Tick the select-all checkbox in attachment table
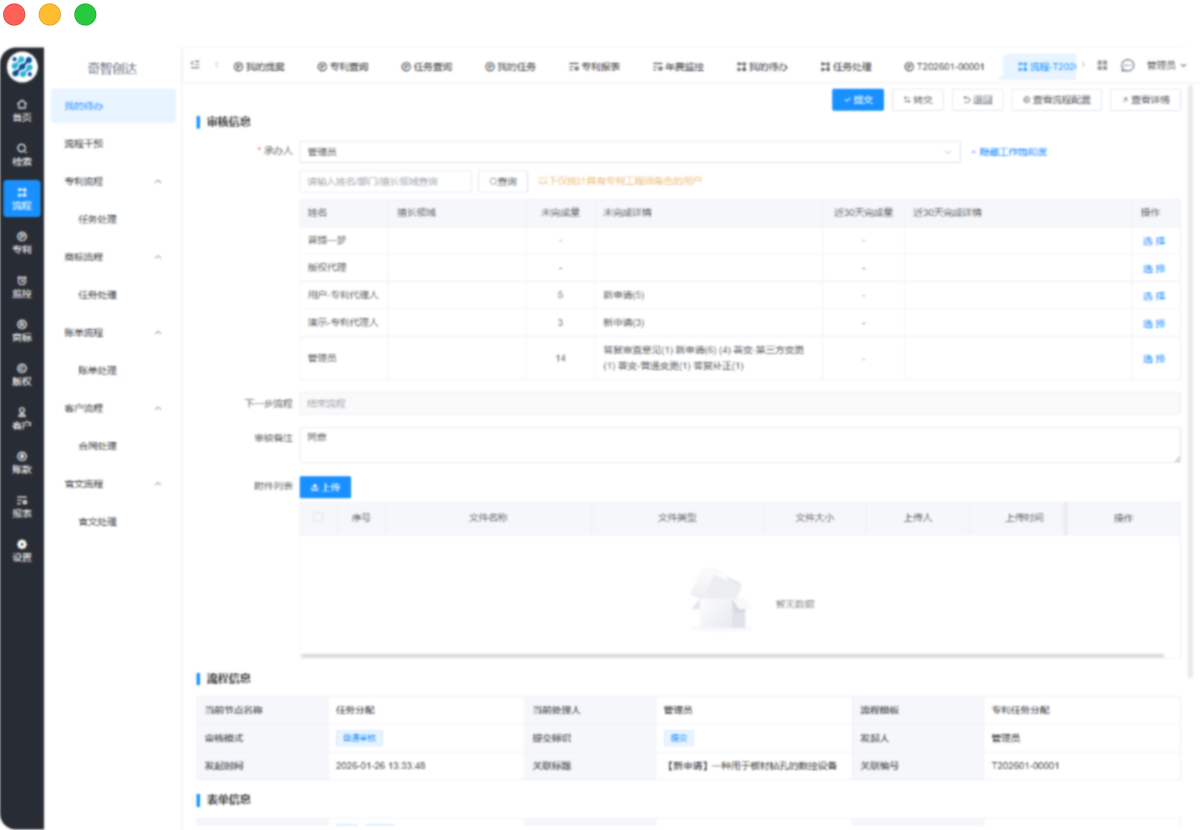1200x830 pixels. [x=318, y=517]
